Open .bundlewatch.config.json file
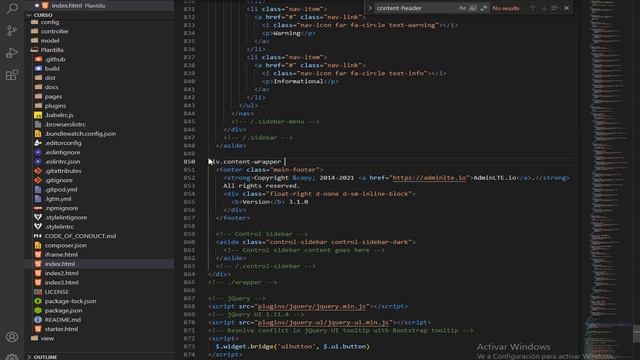Viewport: 640px width, 360px height. pyautogui.click(x=80, y=133)
